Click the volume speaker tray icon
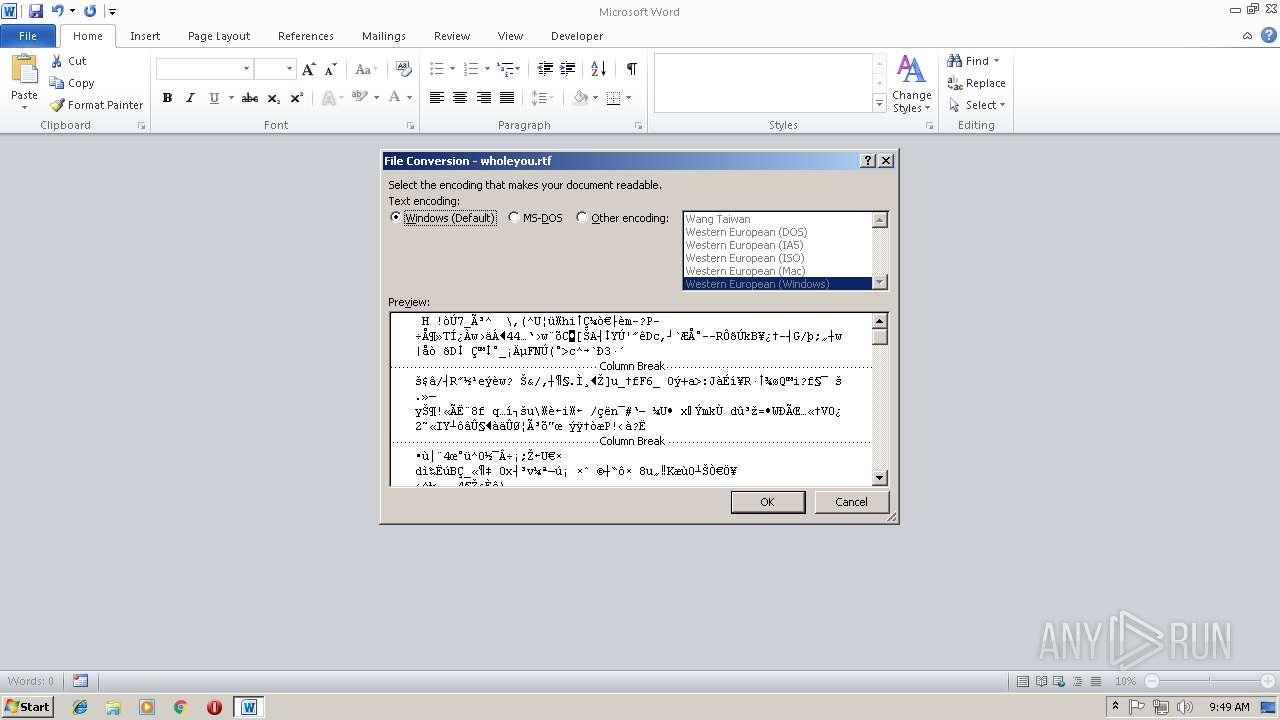 (x=1185, y=707)
